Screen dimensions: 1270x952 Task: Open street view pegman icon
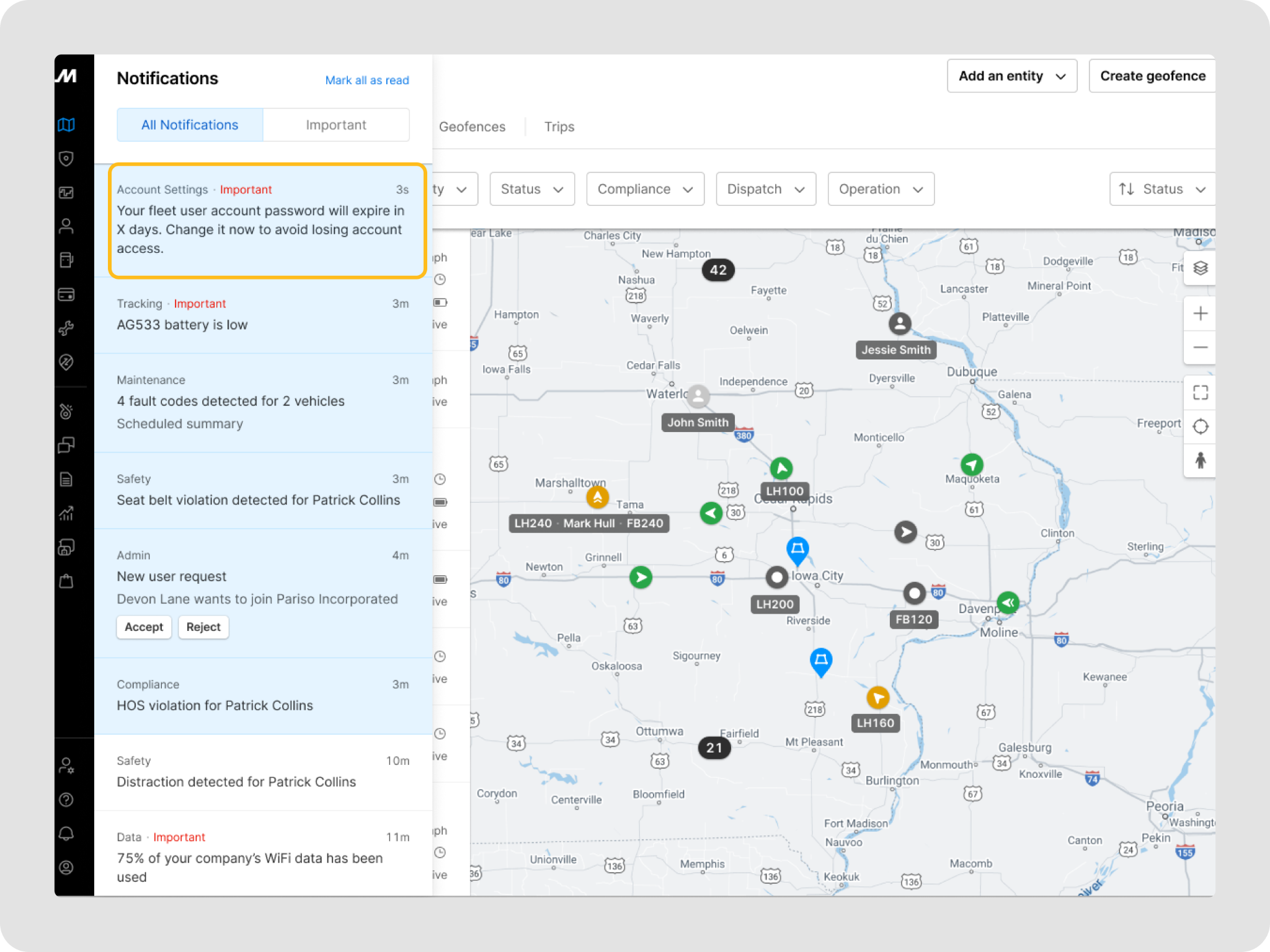pos(1200,461)
